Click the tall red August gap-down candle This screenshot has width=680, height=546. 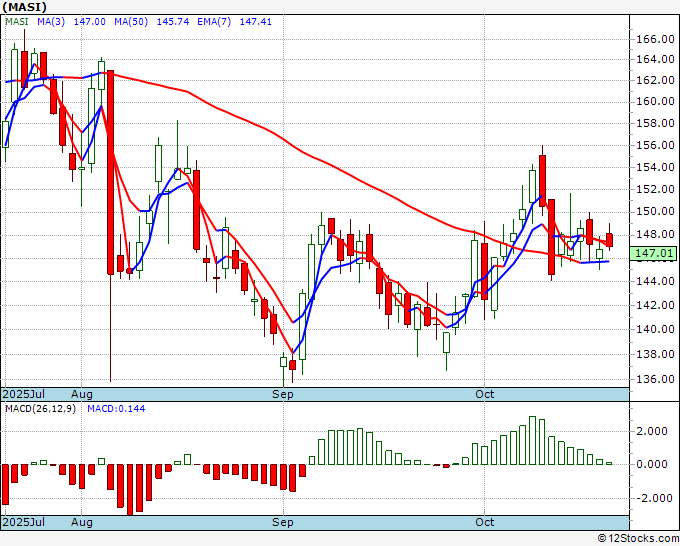111,172
